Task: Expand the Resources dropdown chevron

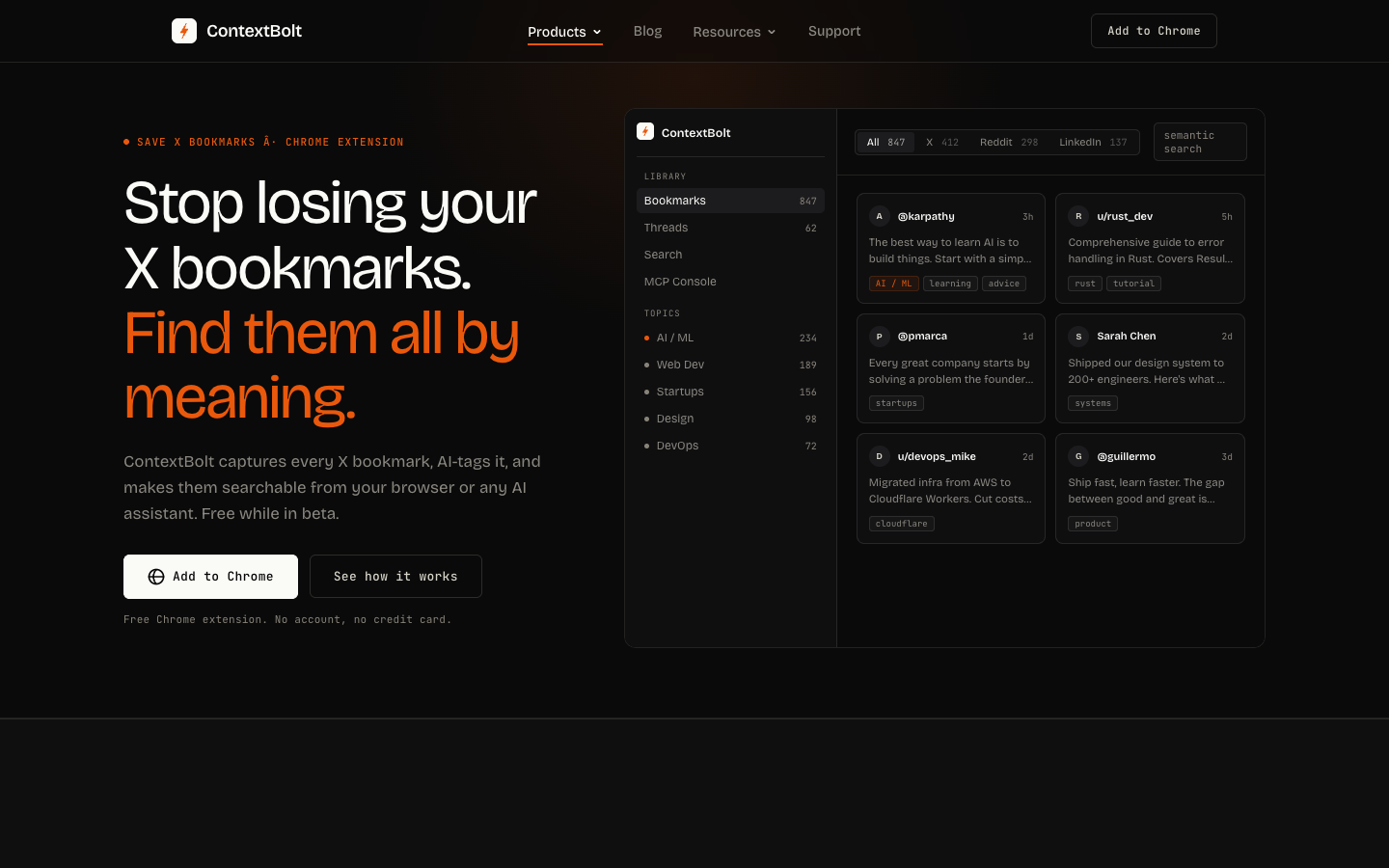Action: [x=772, y=32]
